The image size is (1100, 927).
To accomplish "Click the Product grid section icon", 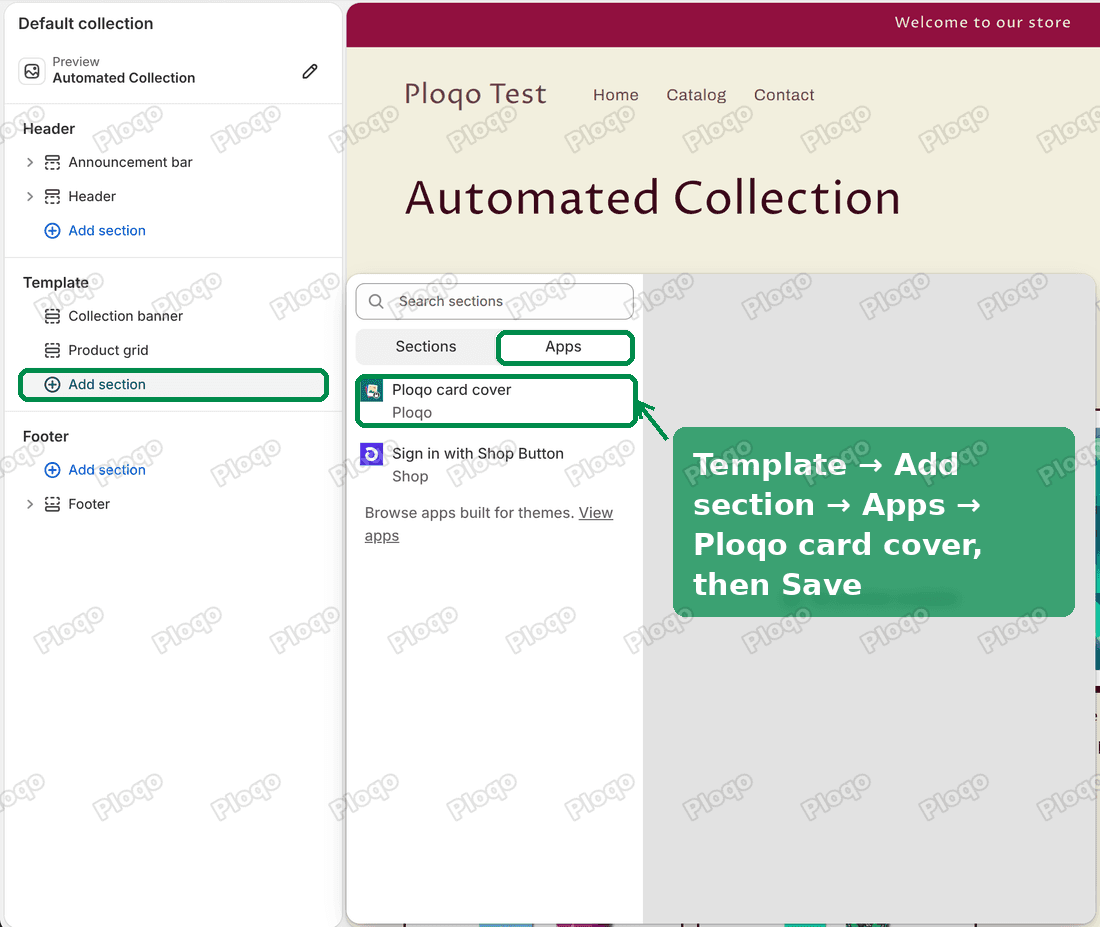I will [x=52, y=350].
